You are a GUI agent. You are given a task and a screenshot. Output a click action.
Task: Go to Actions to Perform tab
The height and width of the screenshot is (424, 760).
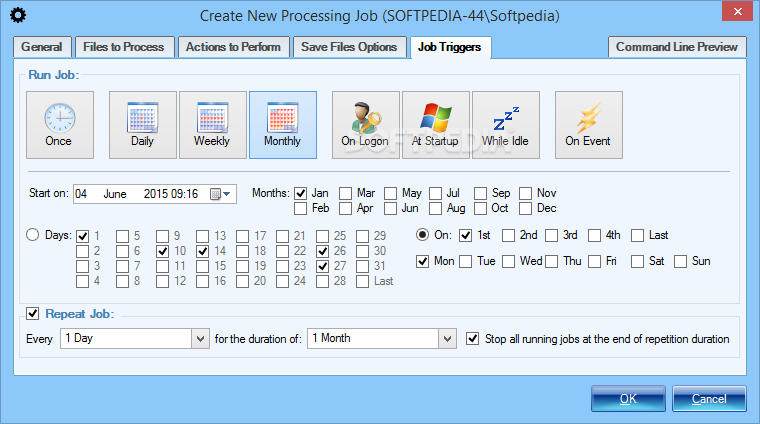[233, 47]
